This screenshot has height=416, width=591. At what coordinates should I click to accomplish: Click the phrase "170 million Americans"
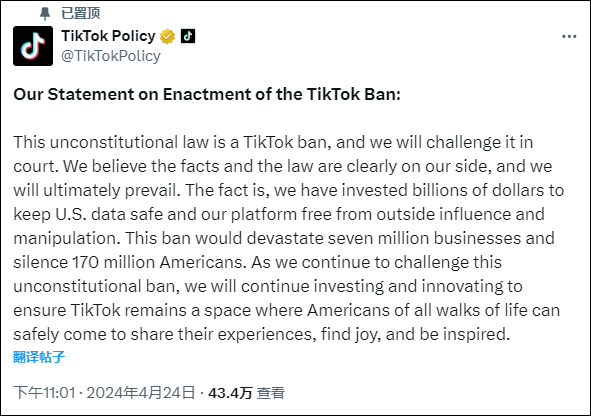tap(158, 262)
